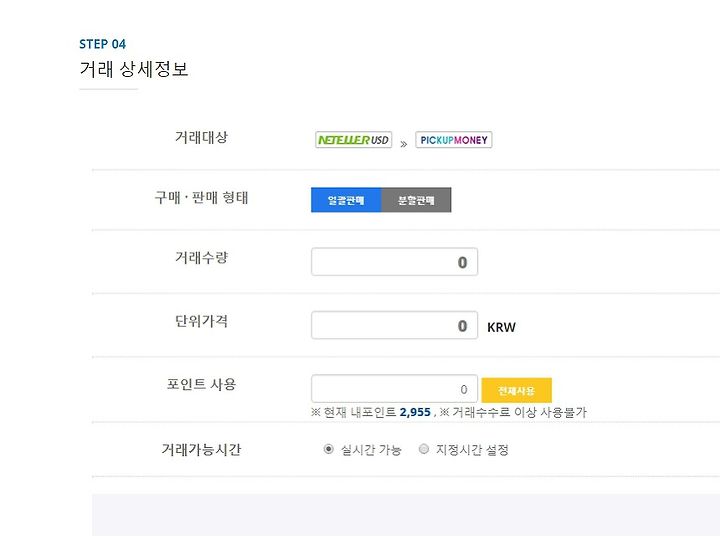Choose the 지정시간 설정 radio button
Viewport: 720px width, 545px height.
click(424, 449)
